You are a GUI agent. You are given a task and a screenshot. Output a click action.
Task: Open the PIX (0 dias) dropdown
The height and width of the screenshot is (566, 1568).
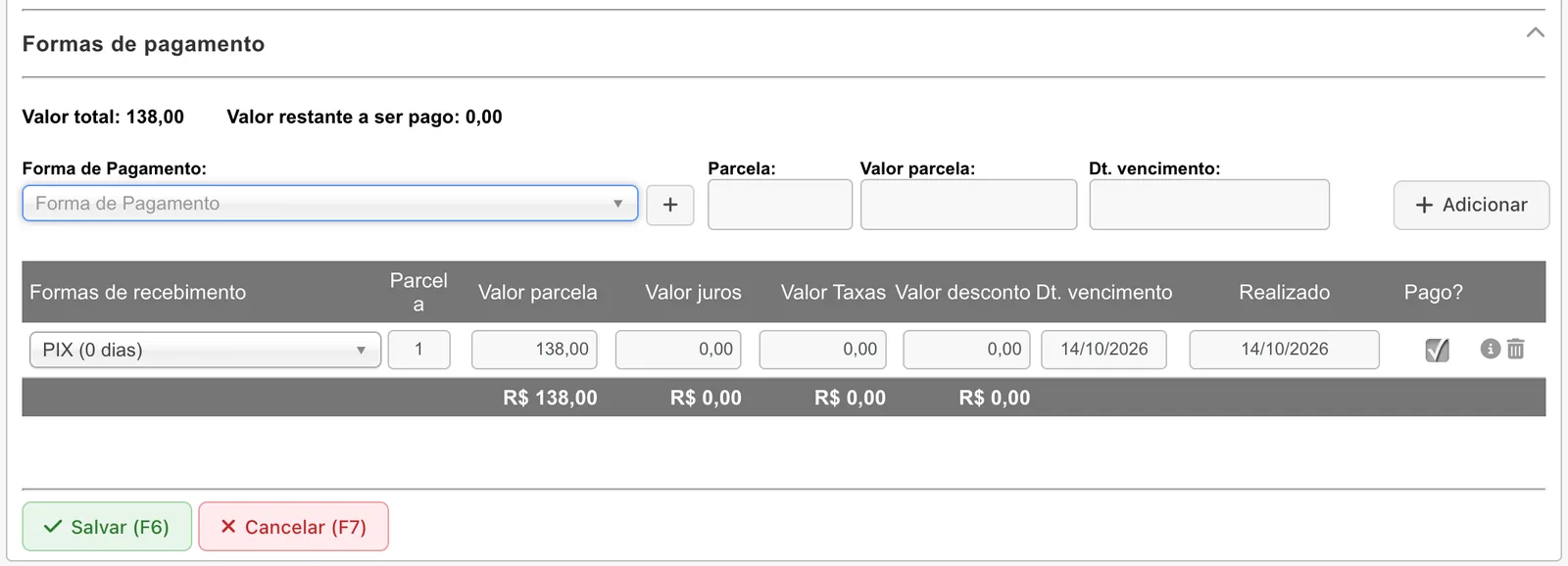coord(205,350)
